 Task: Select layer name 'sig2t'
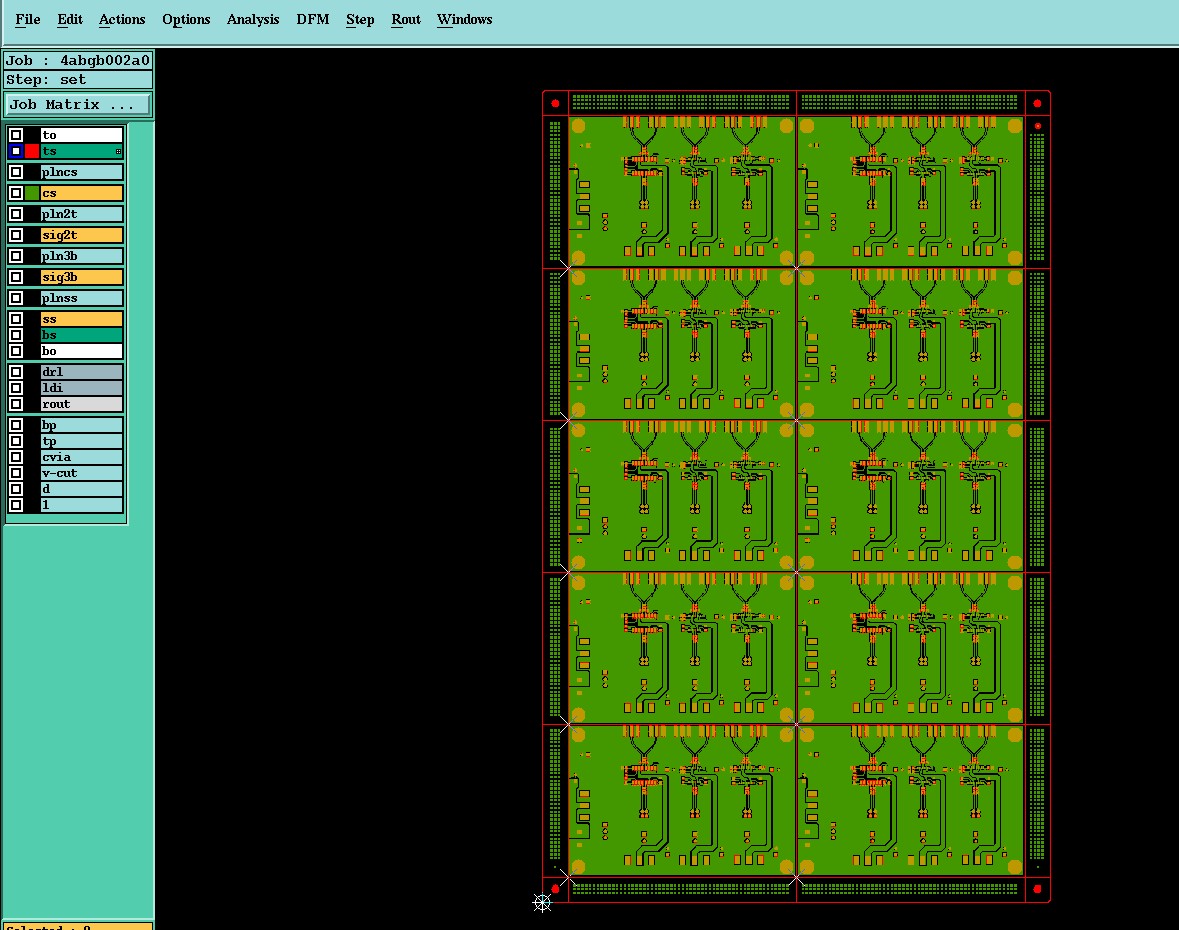click(81, 235)
